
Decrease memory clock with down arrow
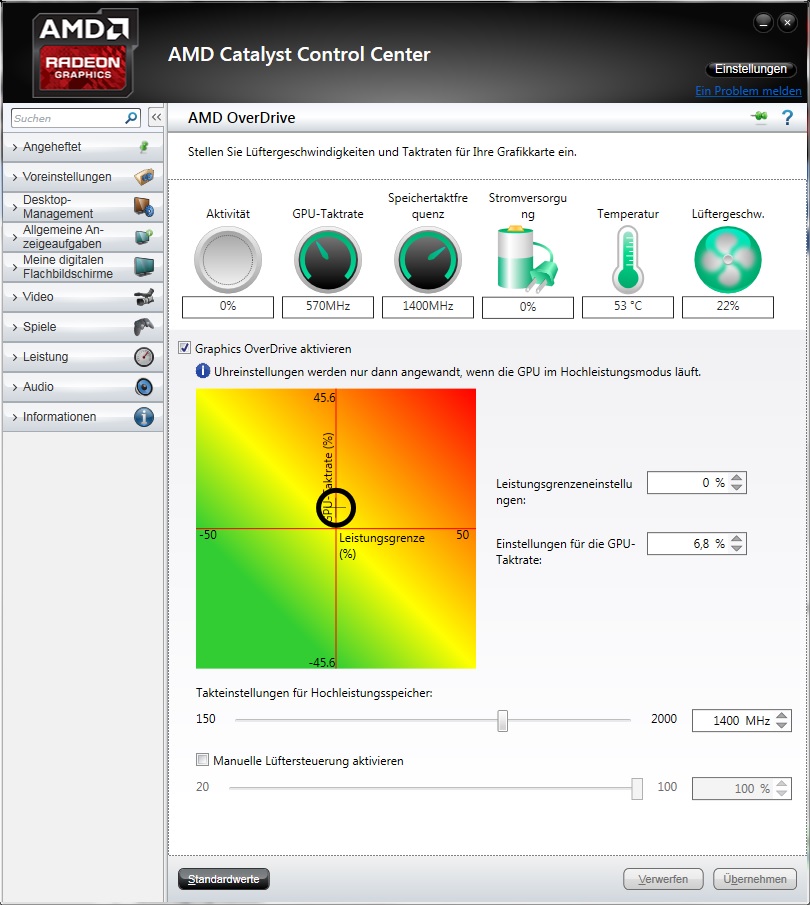(782, 725)
